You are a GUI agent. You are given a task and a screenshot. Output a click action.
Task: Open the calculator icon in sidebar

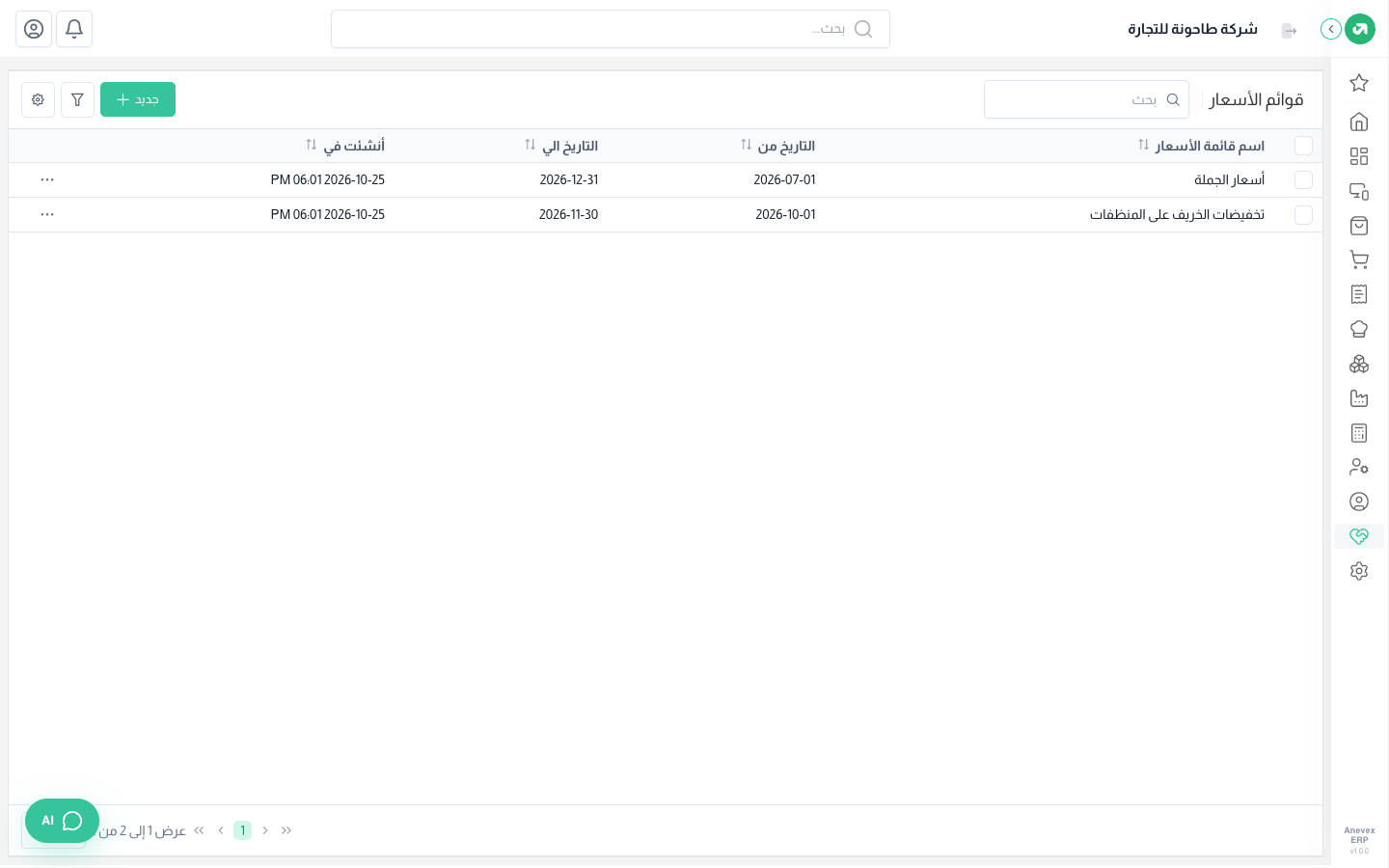(x=1359, y=433)
